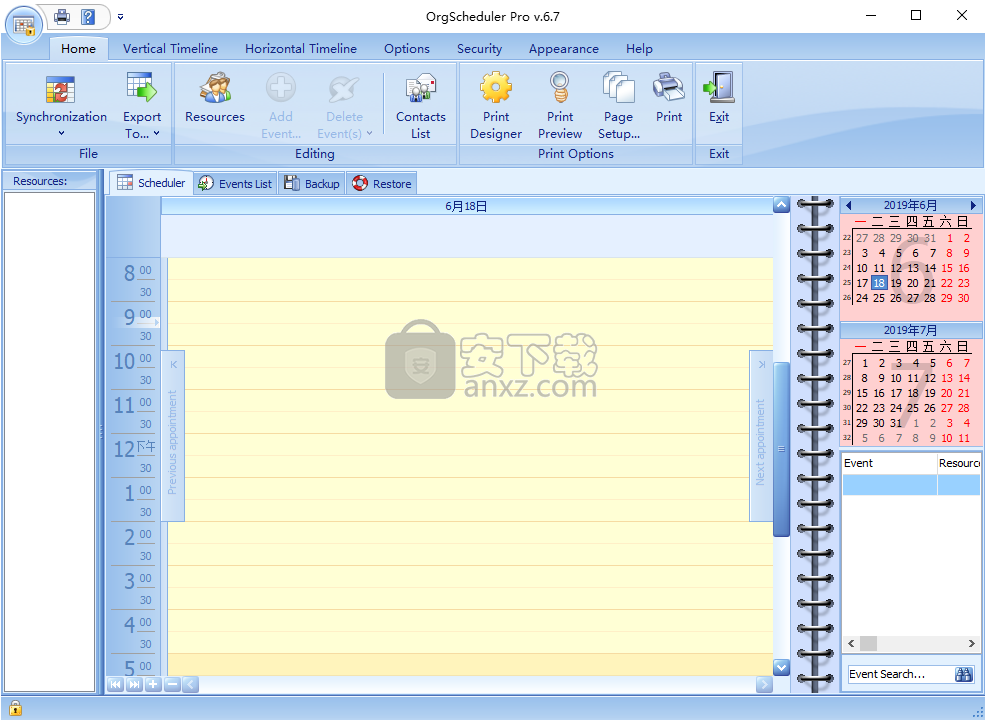This screenshot has width=986, height=721.
Task: Open the Resources editor
Action: click(215, 99)
